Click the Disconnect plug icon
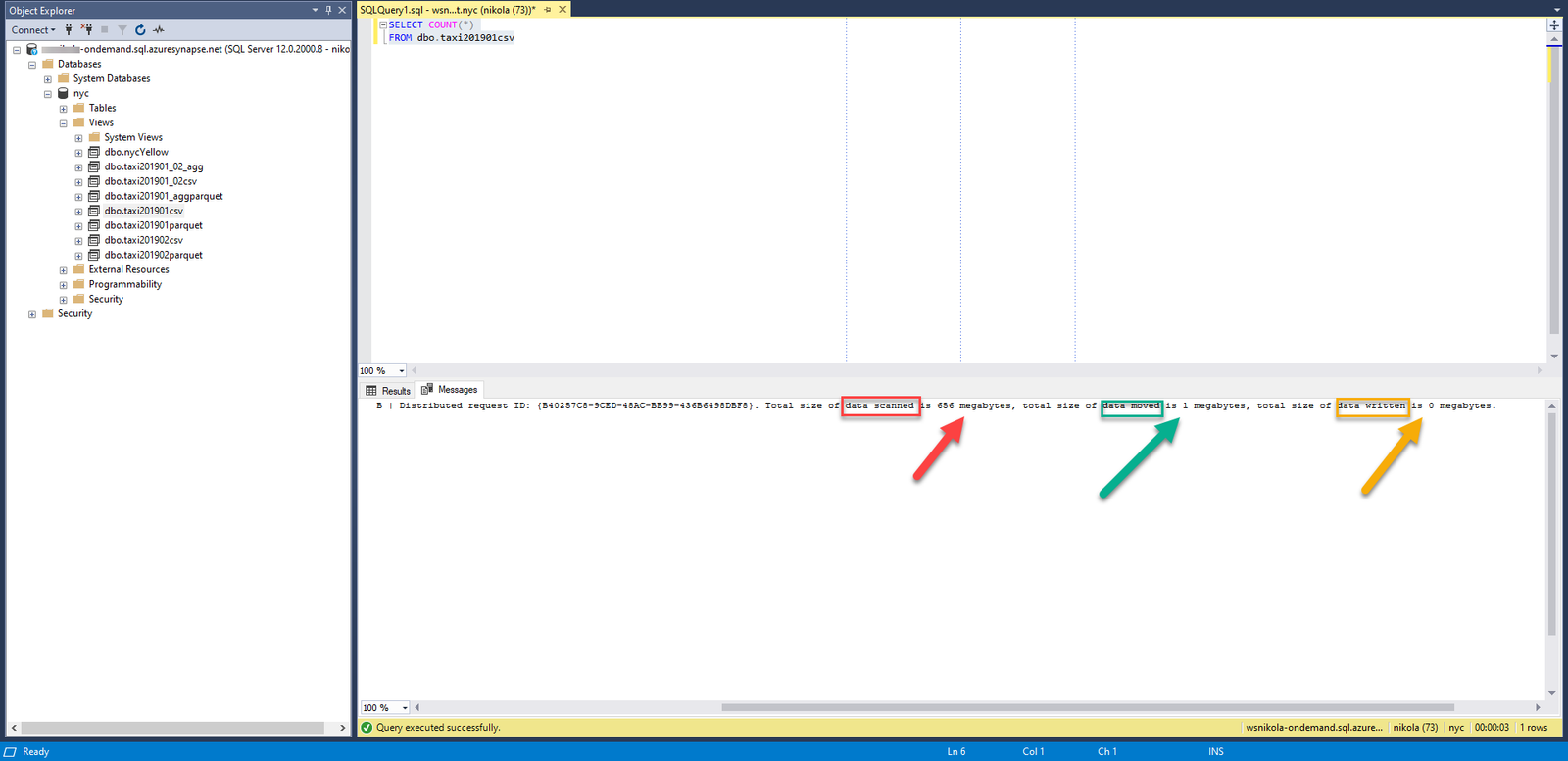Image resolution: width=1568 pixels, height=761 pixels. click(x=87, y=30)
